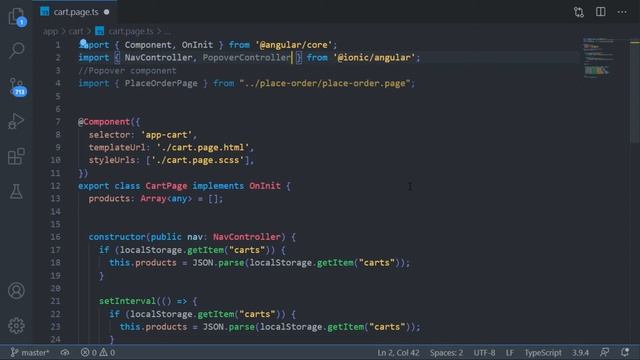Split the editor to the right
640x360 pixels.
click(600, 12)
